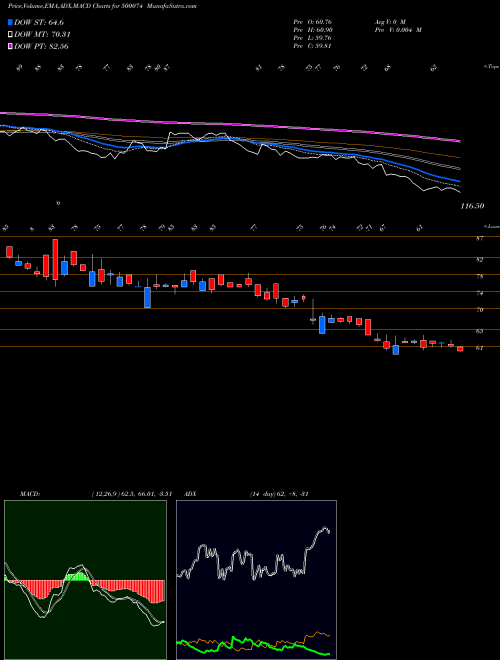Viewport: 500px width, 660px height.
Task: Open the MACD histogram chart panel
Action: [85, 580]
